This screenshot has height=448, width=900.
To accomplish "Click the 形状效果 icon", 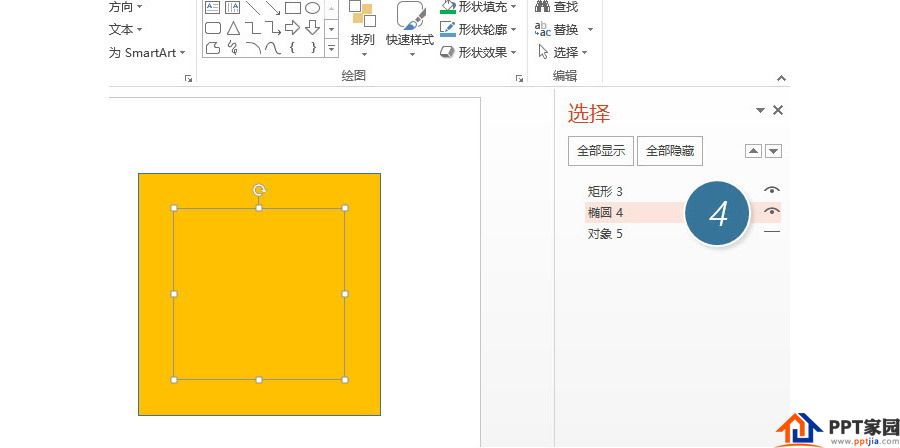I will click(448, 52).
